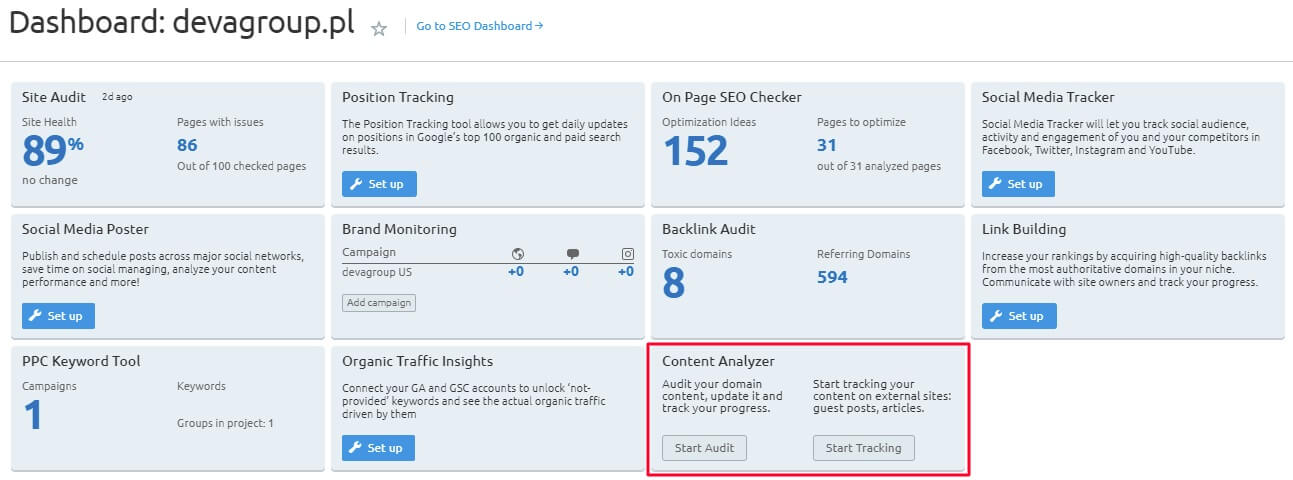Open the Site Audit card title

(54, 97)
